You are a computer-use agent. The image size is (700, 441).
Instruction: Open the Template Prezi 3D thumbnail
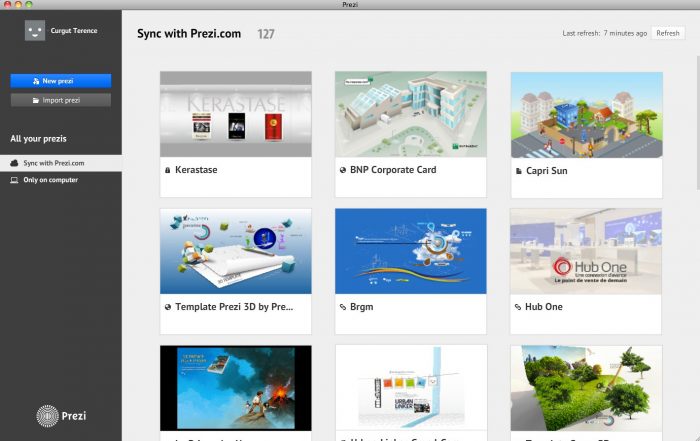coord(236,251)
